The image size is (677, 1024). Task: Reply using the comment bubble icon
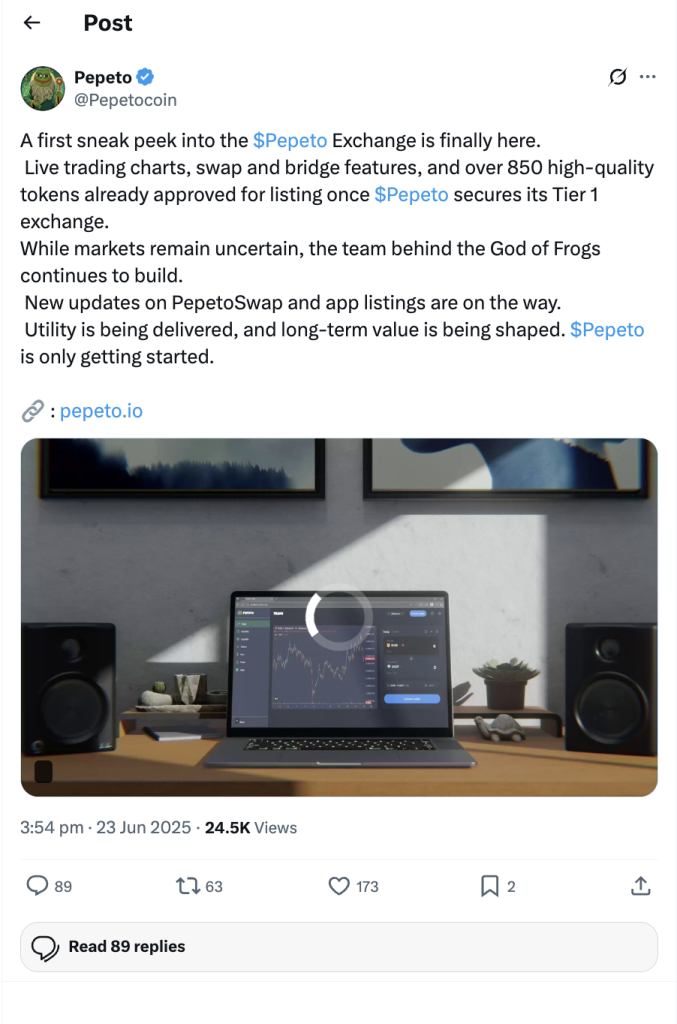(x=37, y=886)
